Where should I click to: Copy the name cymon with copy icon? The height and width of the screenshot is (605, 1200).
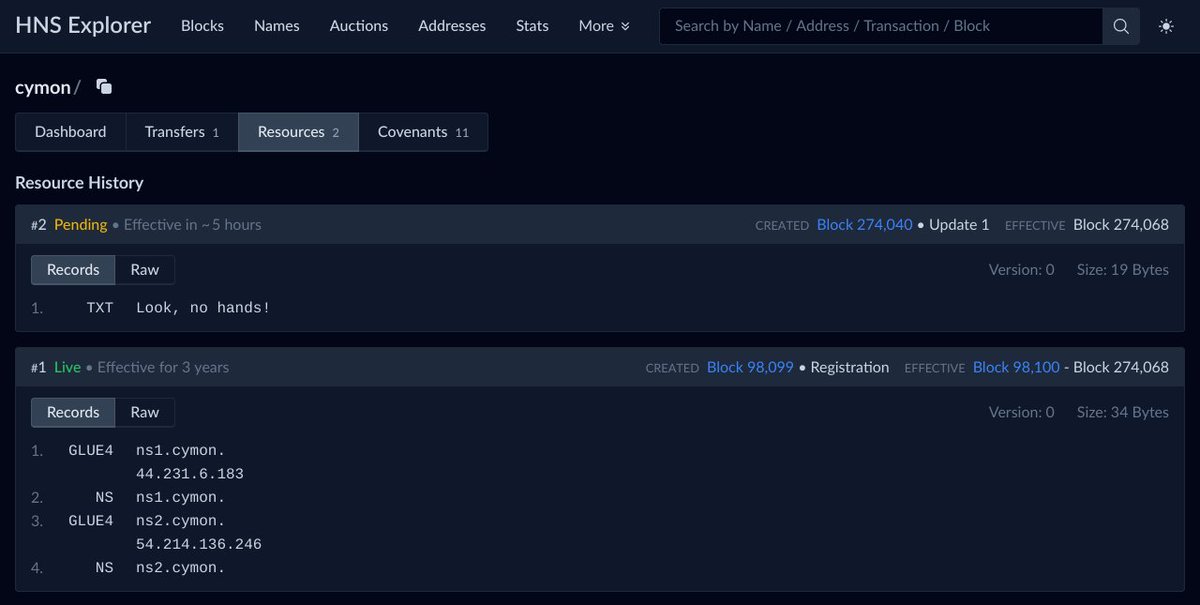click(104, 87)
